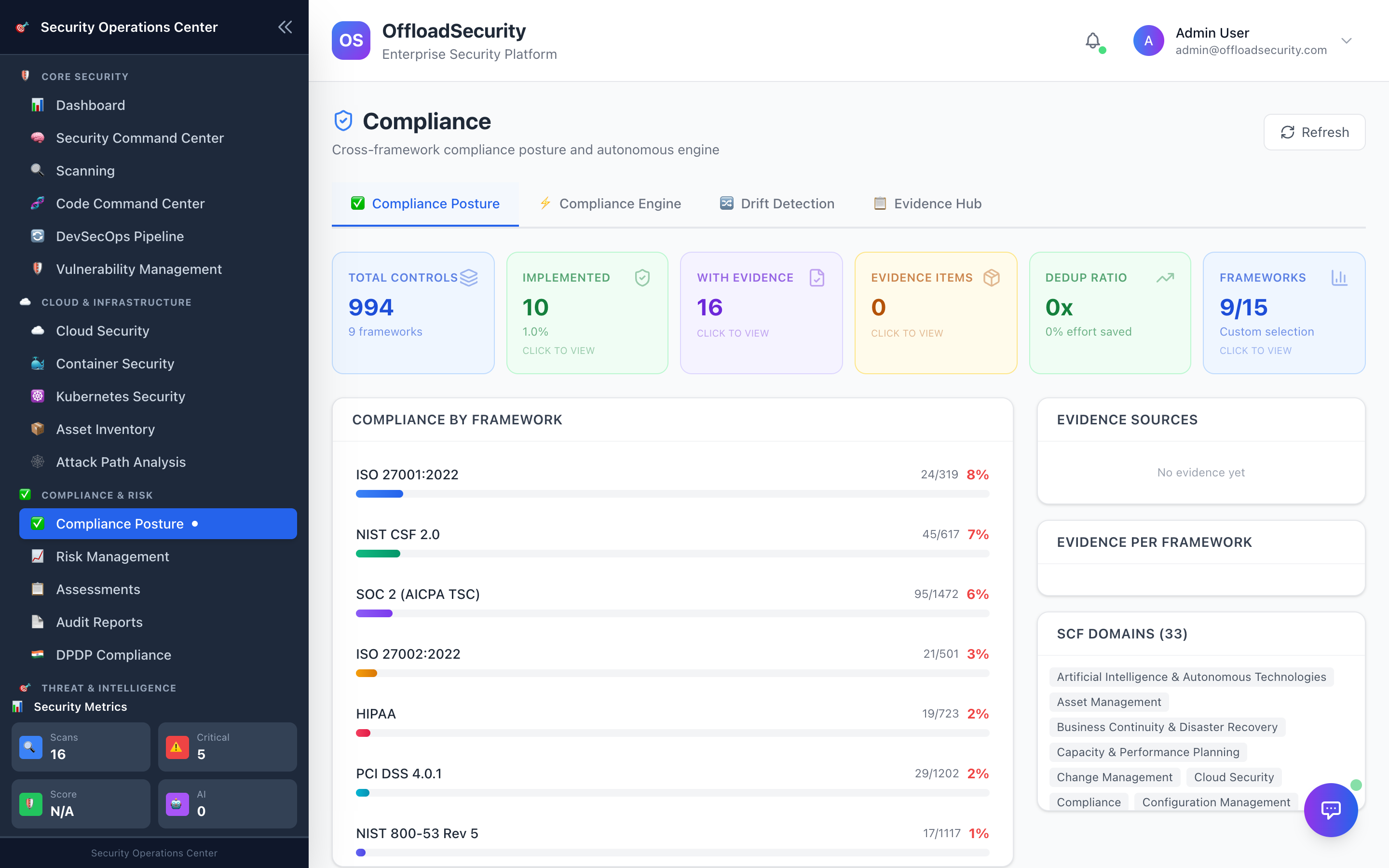Click the Scanning magnifier icon

[x=37, y=171]
